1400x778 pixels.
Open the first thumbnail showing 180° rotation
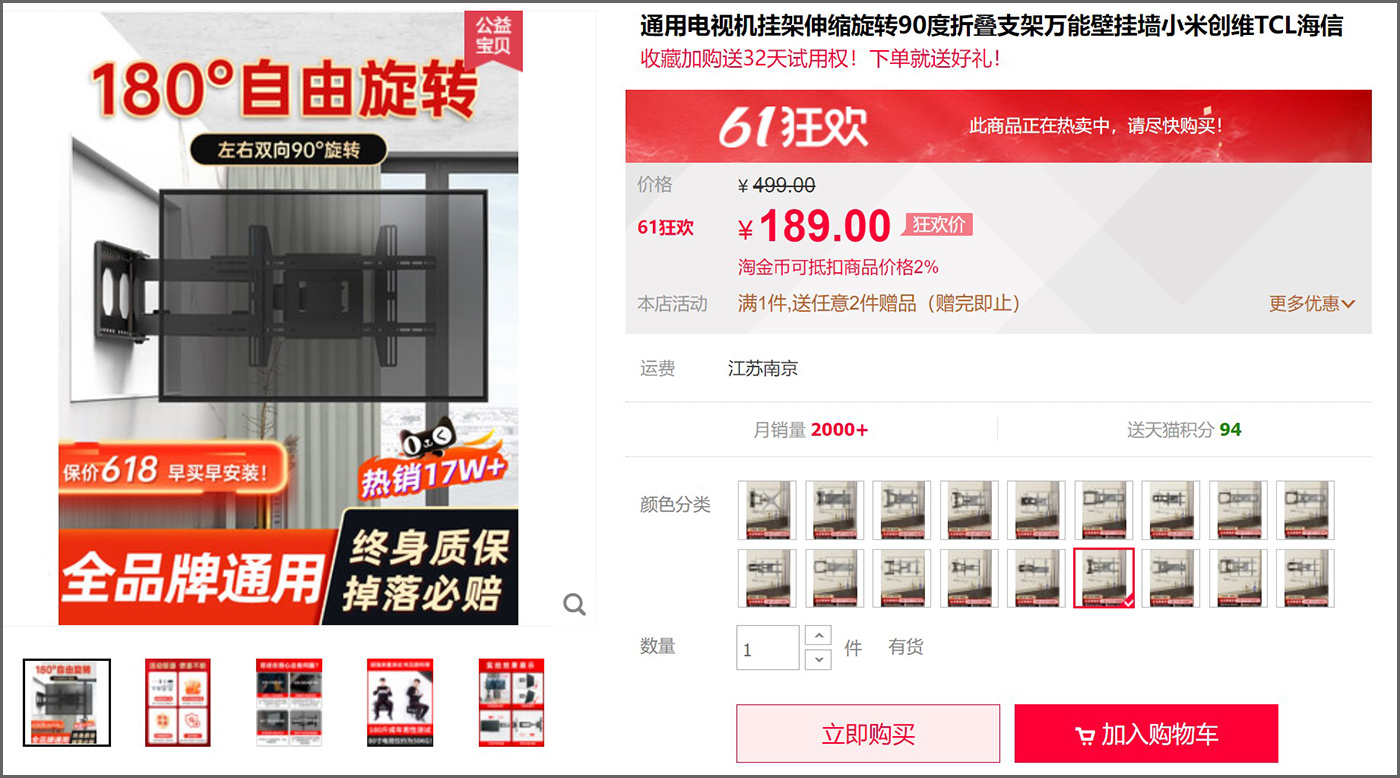67,702
